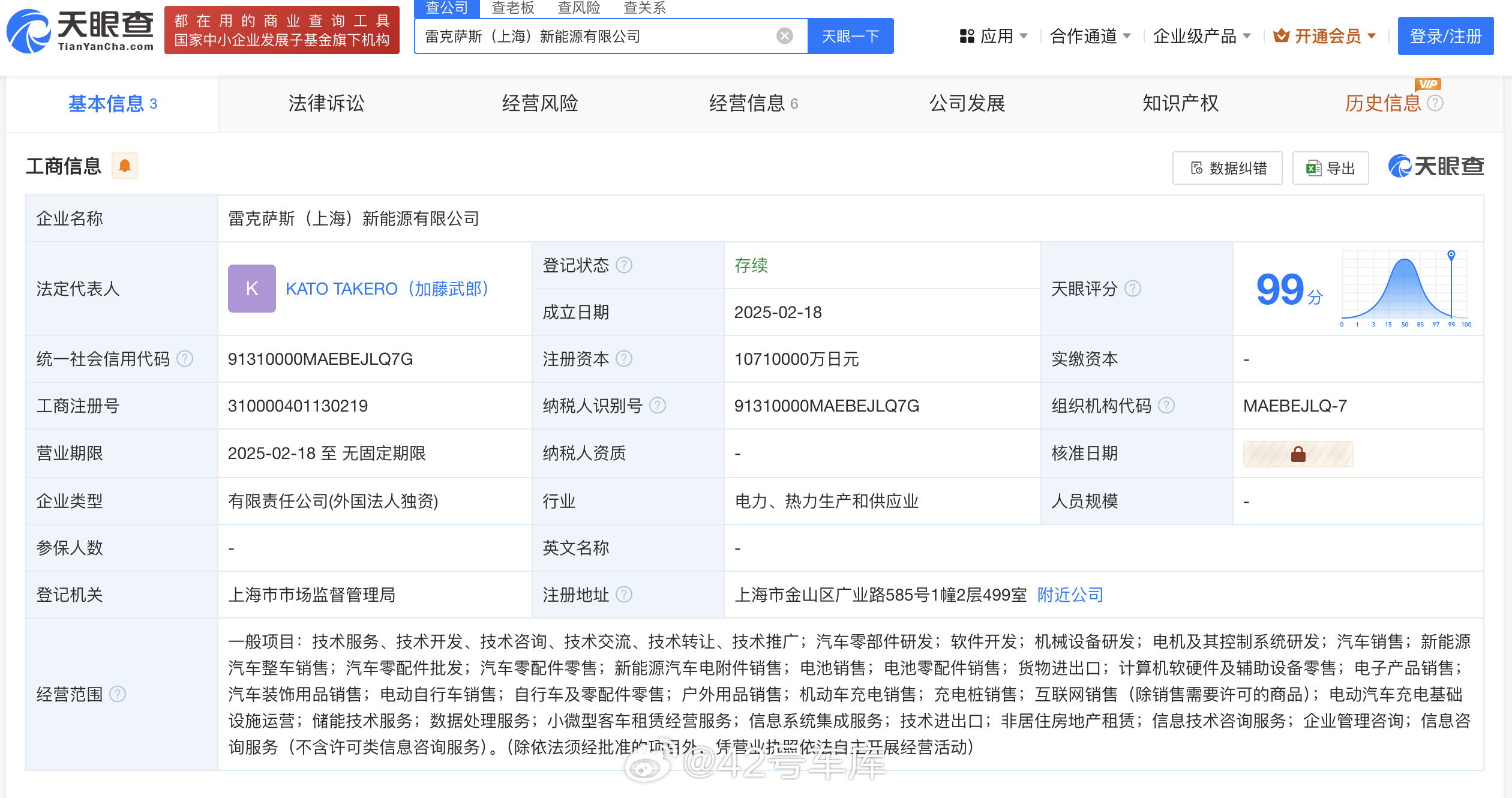Expand the 应用 dropdown menu
Viewport: 1512px width, 798px height.
pyautogui.click(x=994, y=36)
